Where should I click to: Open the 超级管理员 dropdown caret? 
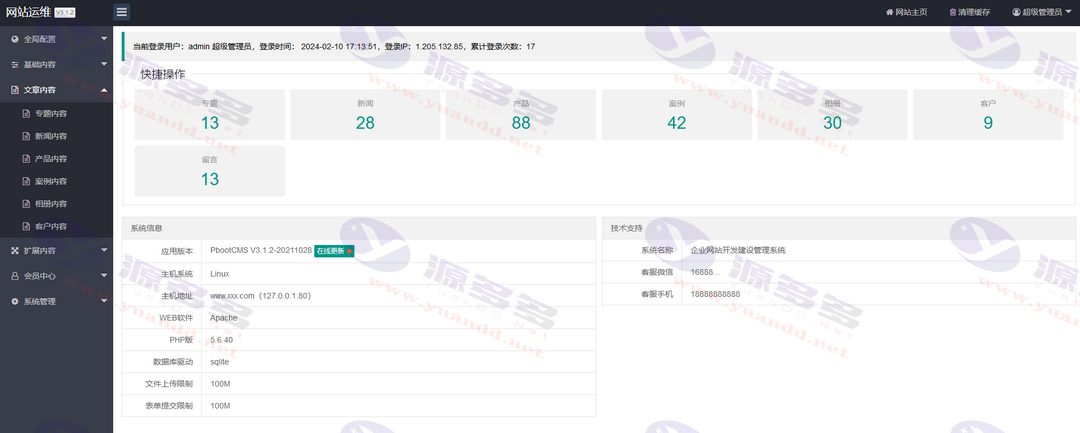1068,12
